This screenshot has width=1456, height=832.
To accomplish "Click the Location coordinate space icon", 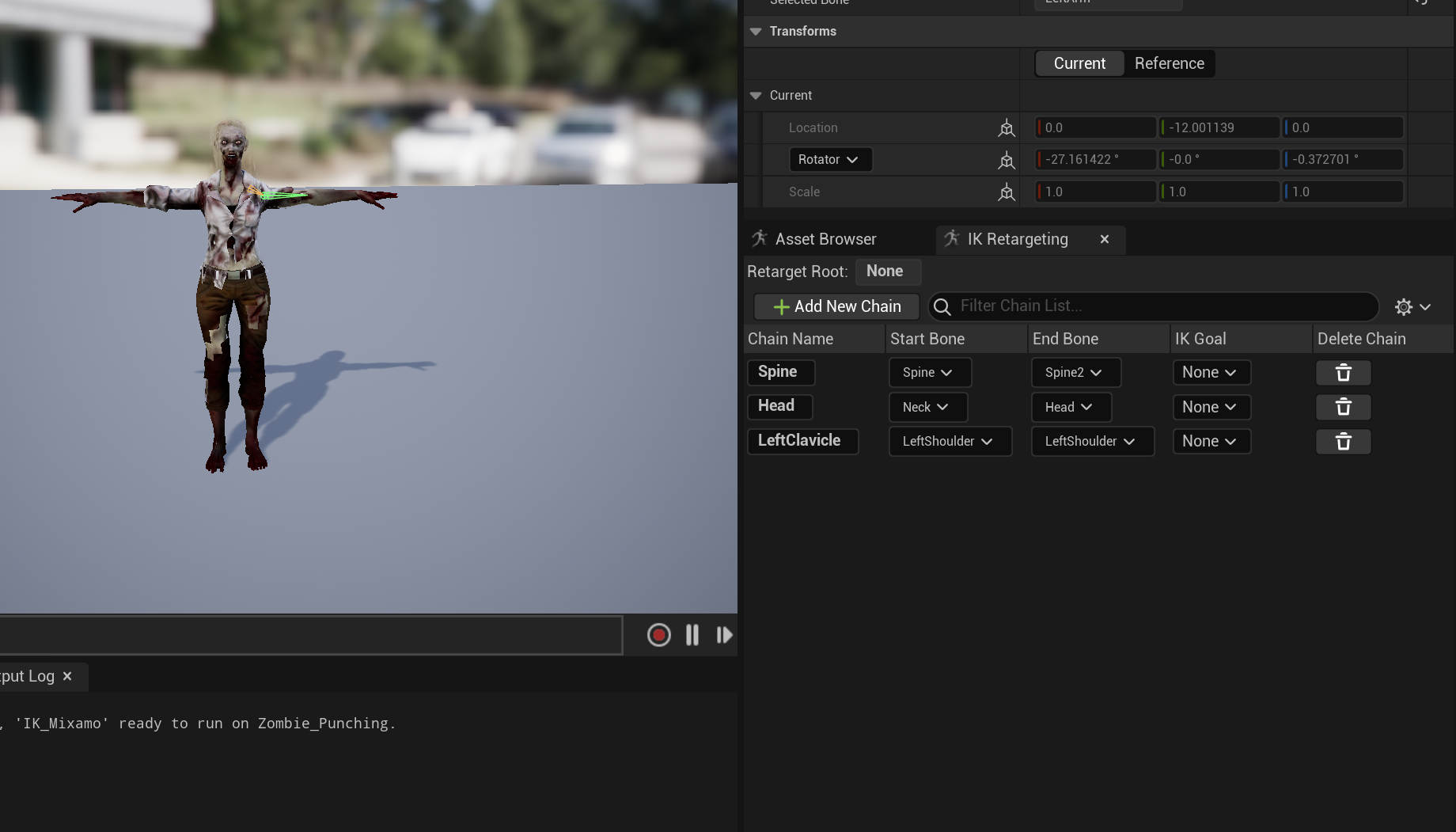I will (x=1006, y=127).
